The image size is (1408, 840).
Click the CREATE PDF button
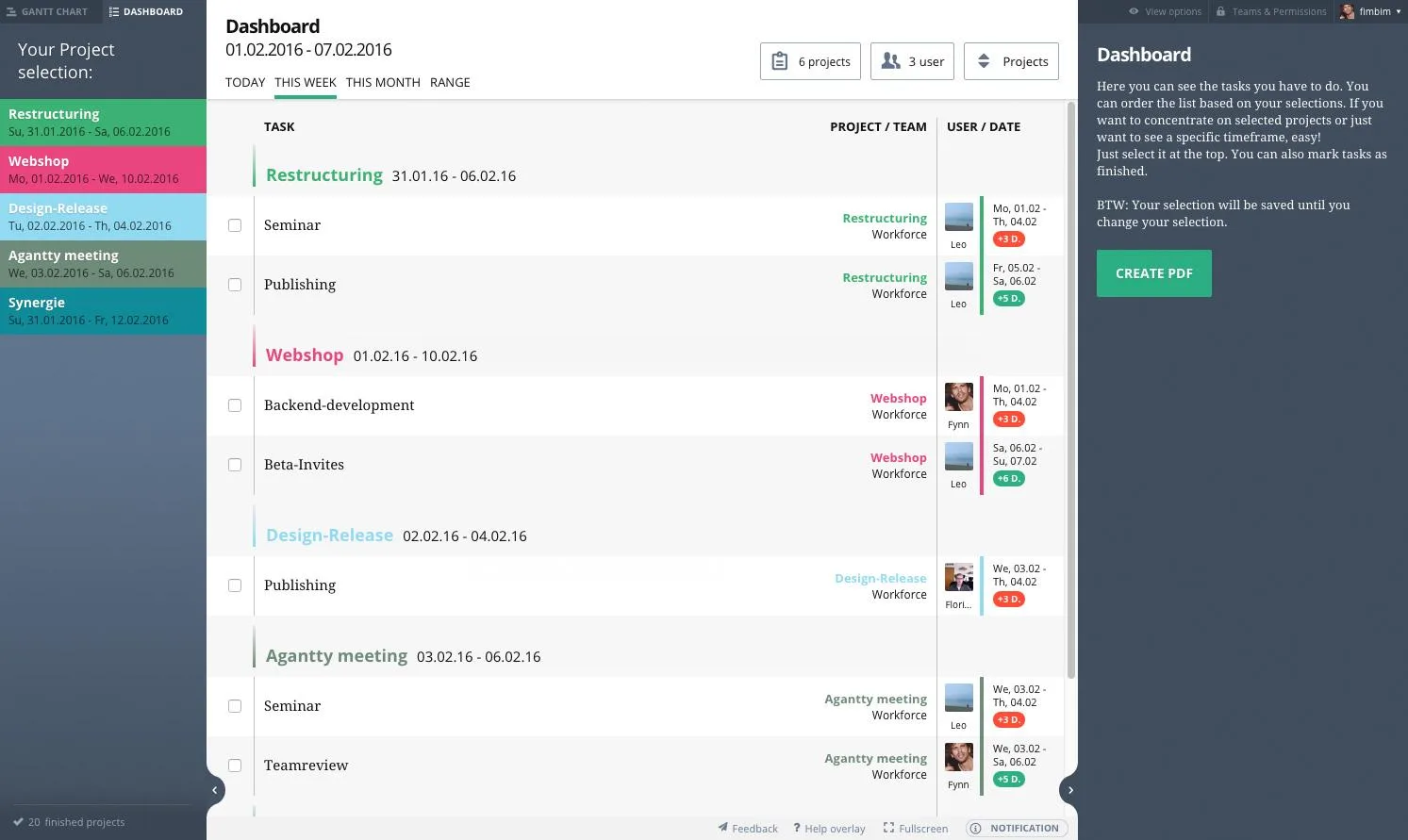click(x=1153, y=273)
